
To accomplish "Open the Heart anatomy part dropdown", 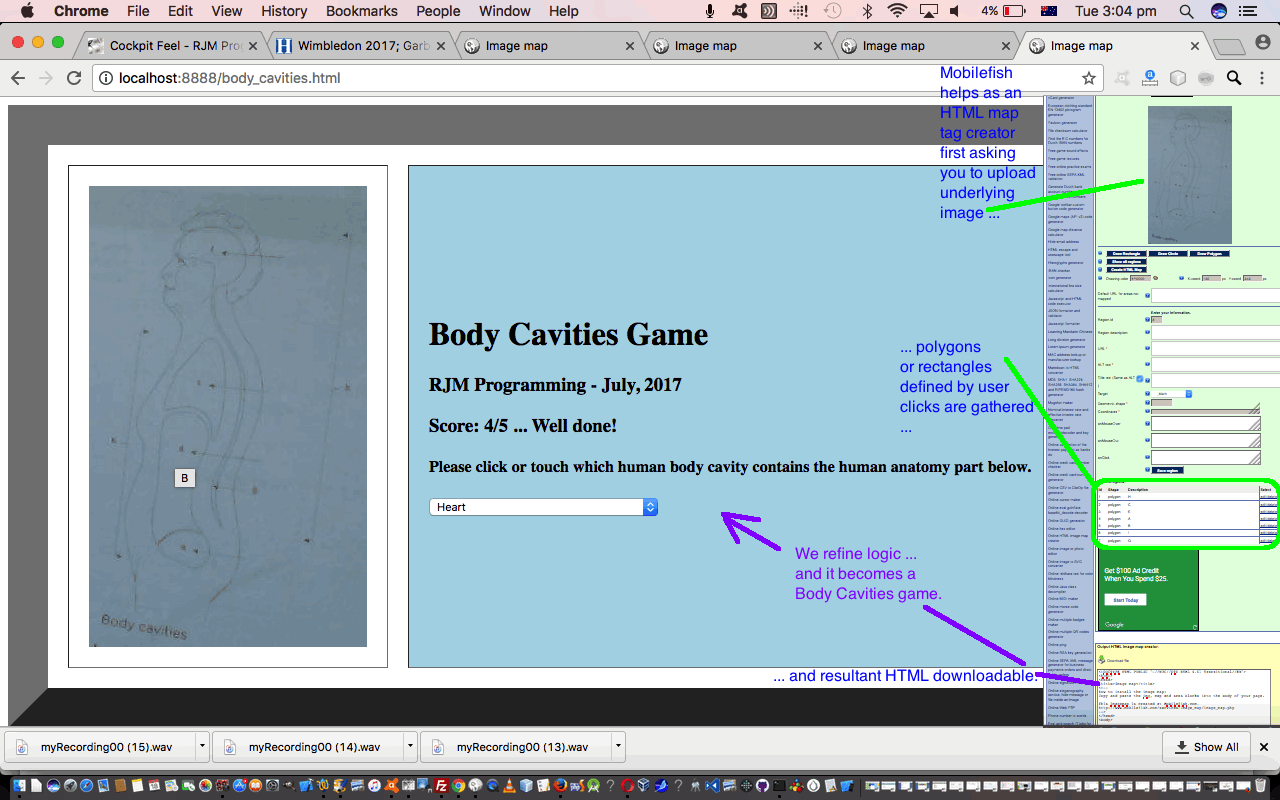I will 543,507.
